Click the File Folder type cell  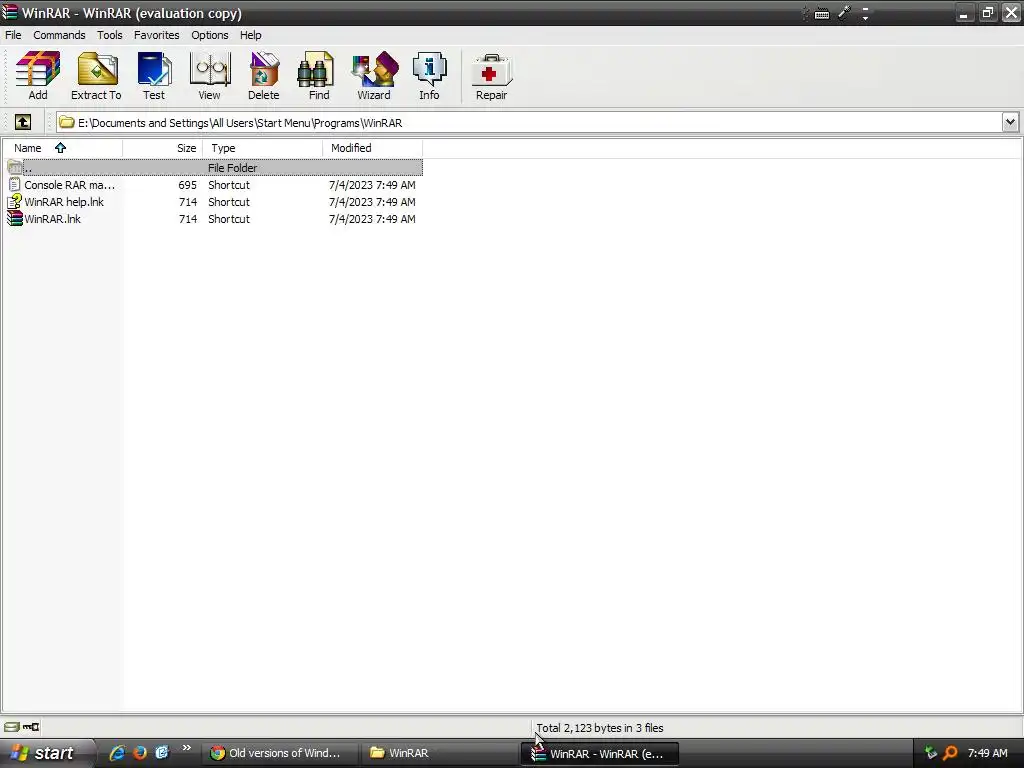(x=232, y=168)
